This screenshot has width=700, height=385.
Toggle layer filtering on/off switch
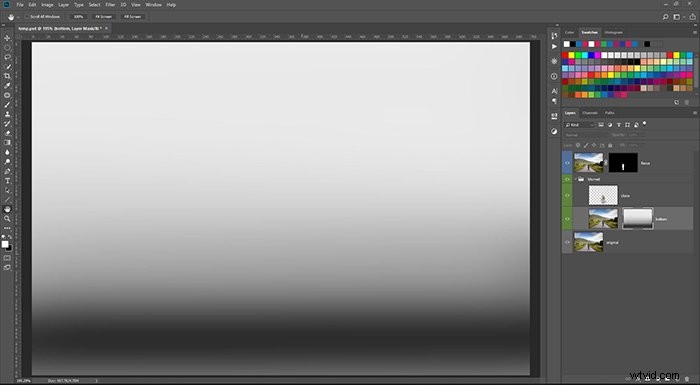[x=644, y=124]
